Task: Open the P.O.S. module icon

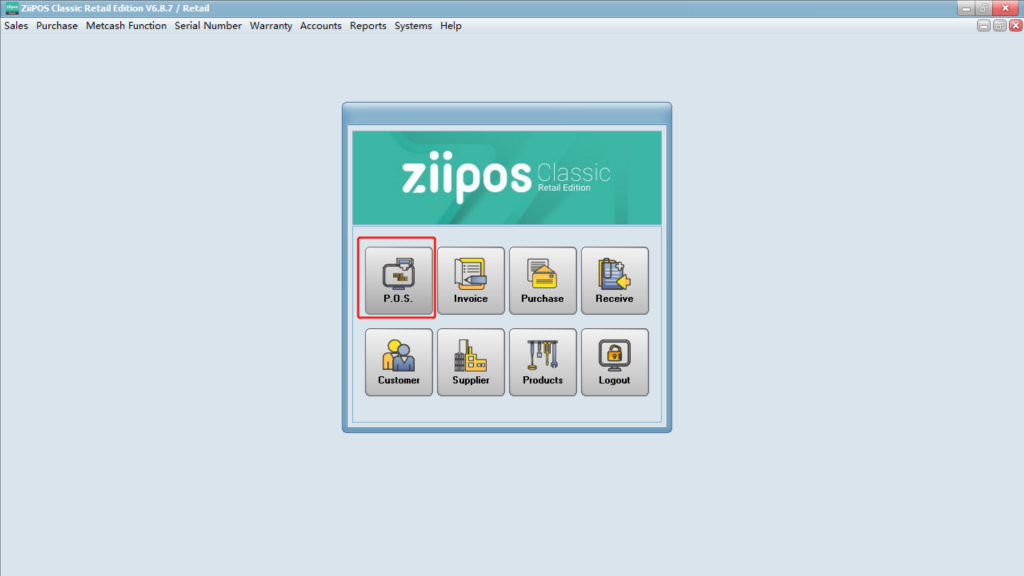Action: coord(398,280)
